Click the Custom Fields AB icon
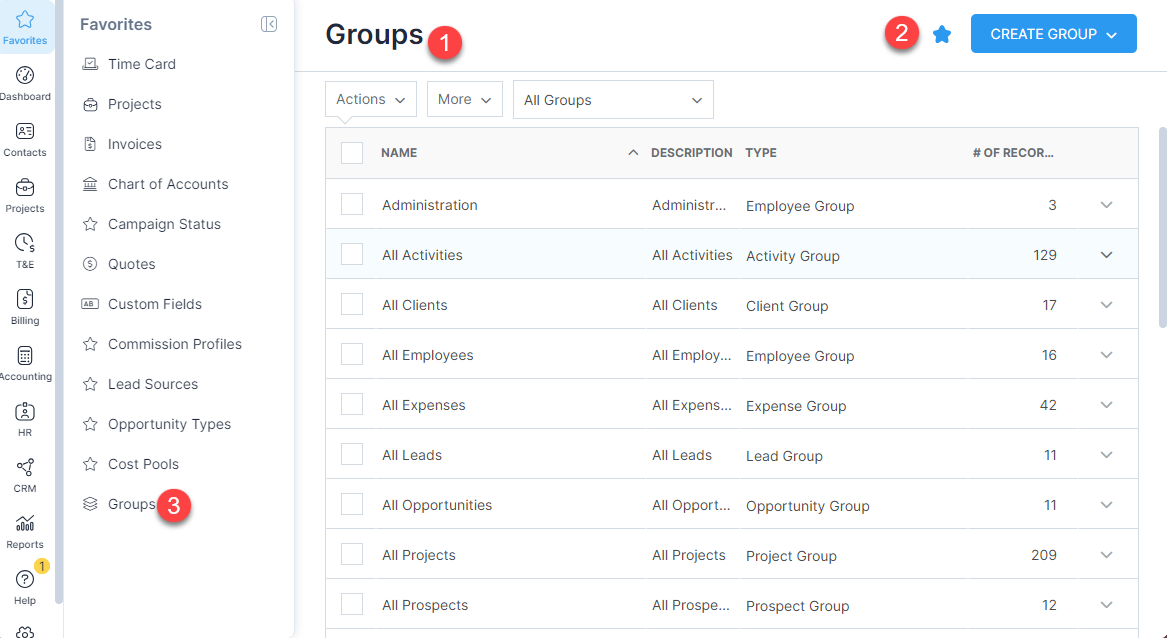Viewport: 1167px width, 638px height. [90, 304]
